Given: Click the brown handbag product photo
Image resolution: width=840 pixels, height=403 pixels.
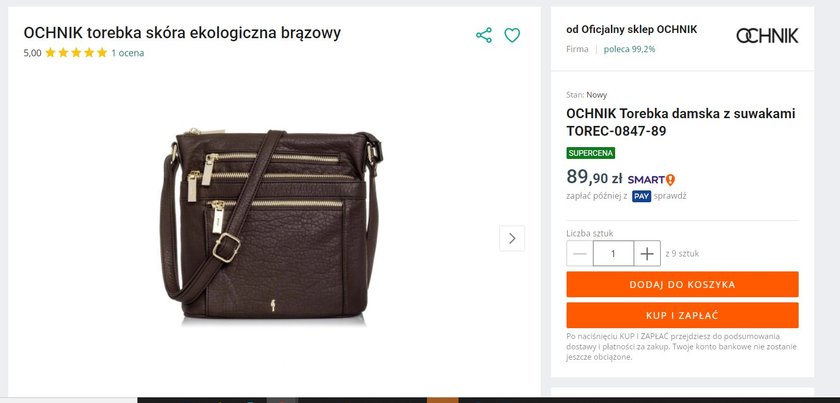Looking at the screenshot, I should pyautogui.click(x=271, y=226).
